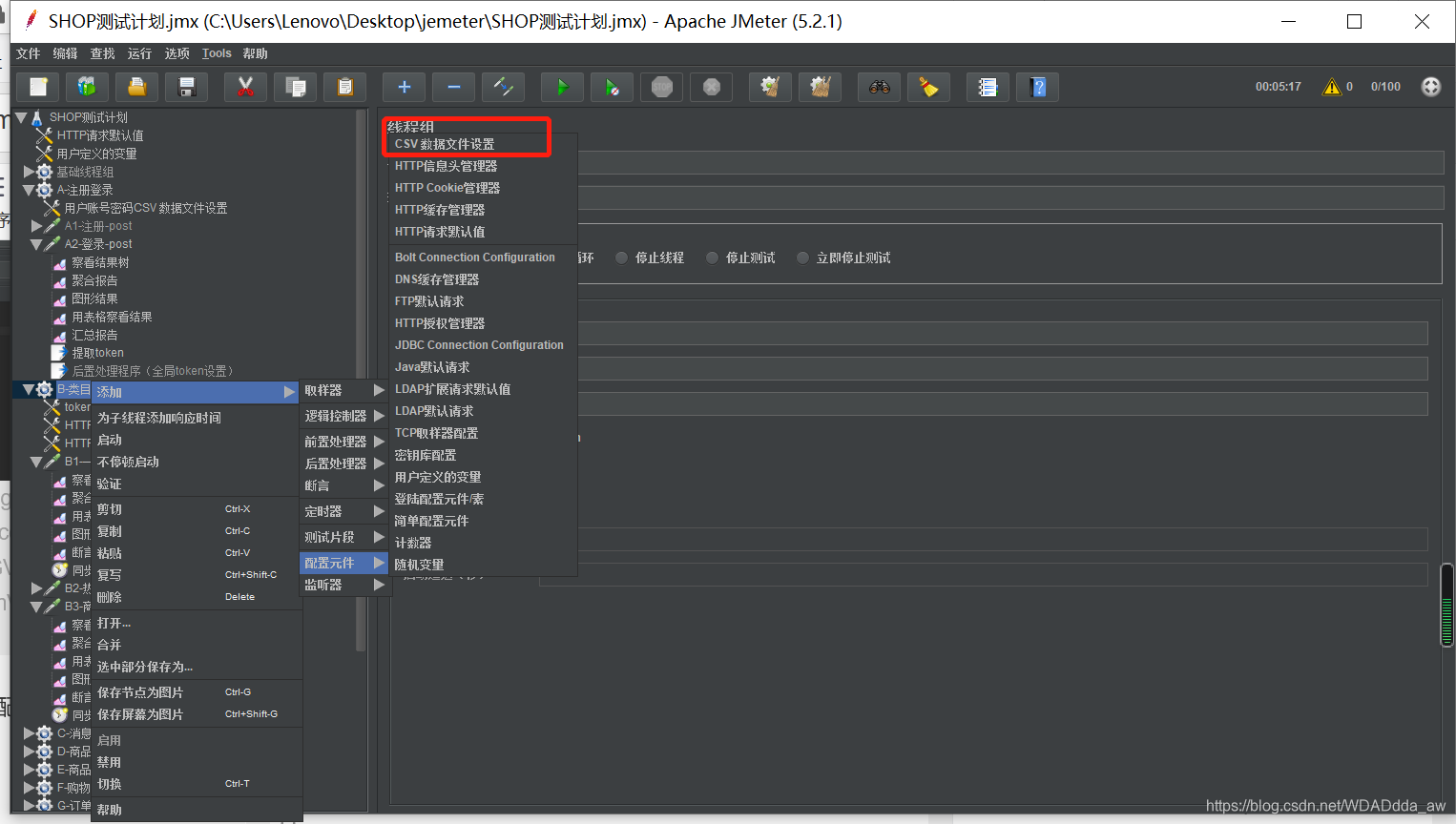Collapse the SHOP测试计划 root node
Image resolution: width=1456 pixels, height=824 pixels.
21,117
